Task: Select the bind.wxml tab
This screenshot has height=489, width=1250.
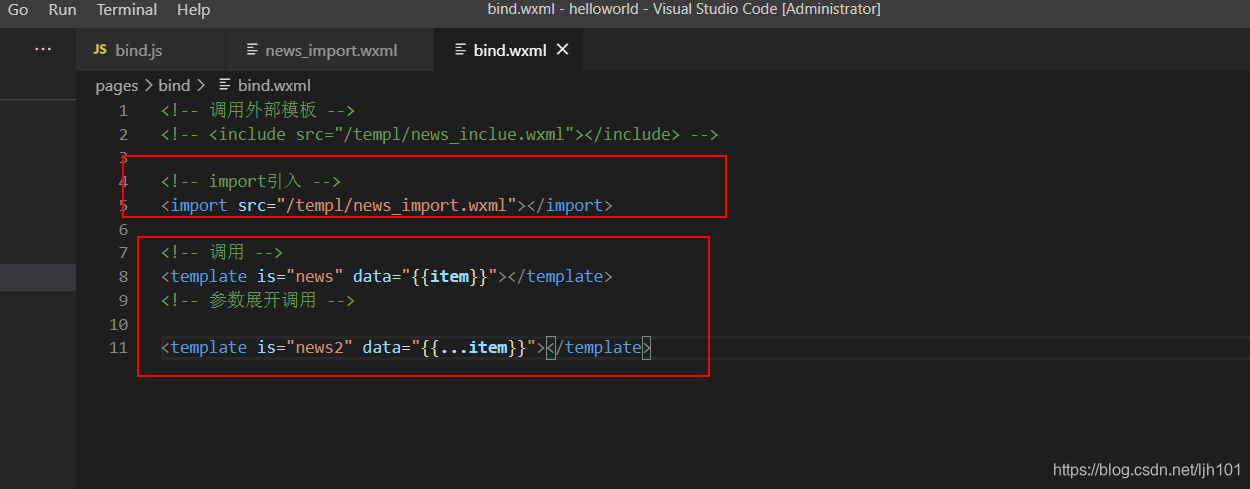Action: point(509,50)
